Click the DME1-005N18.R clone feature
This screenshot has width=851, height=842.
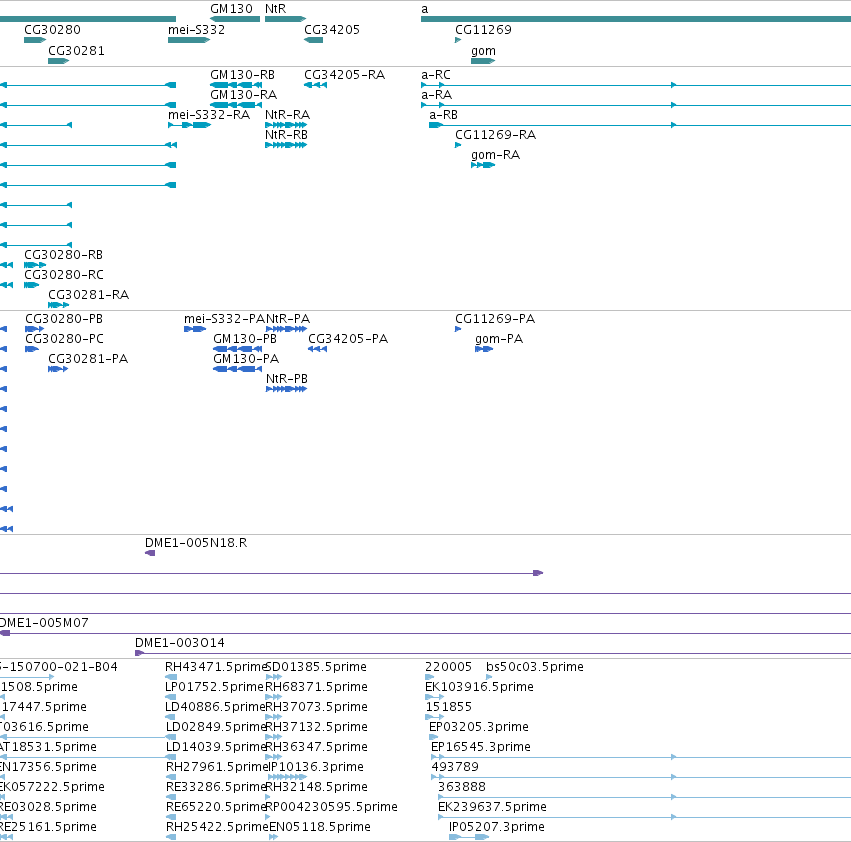(x=150, y=553)
